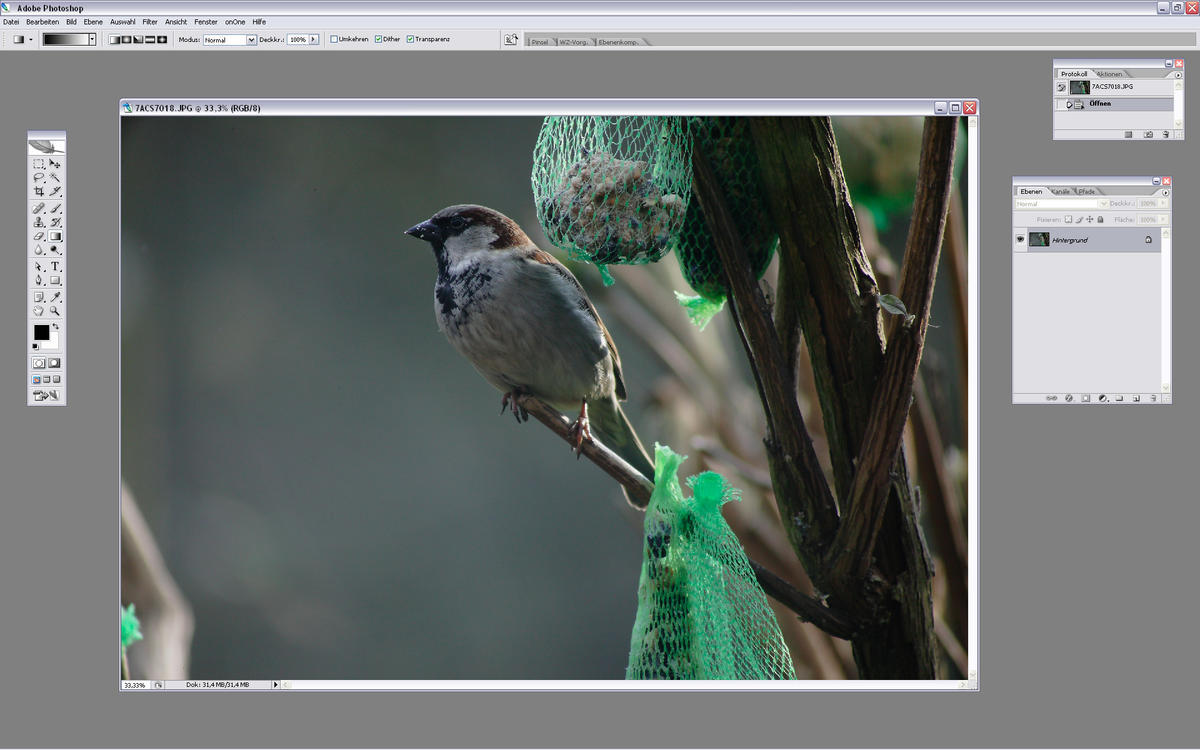Screen dimensions: 1200x750
Task: Select the Hand tool
Action: 39,311
